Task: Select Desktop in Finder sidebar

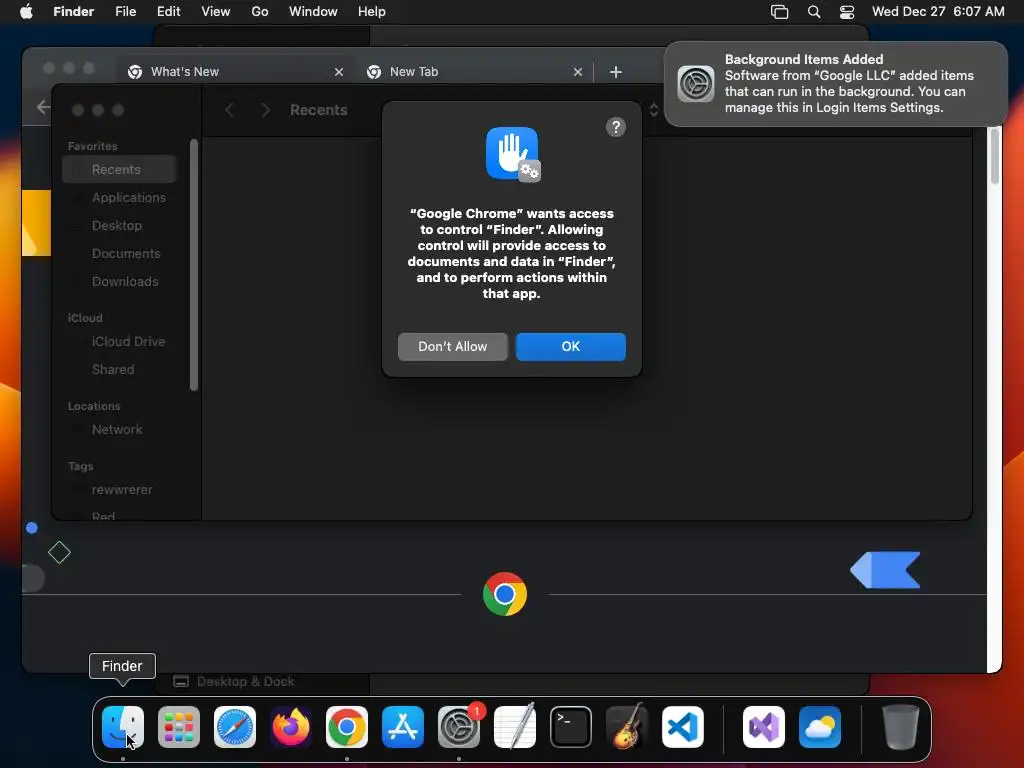Action: coord(120,226)
